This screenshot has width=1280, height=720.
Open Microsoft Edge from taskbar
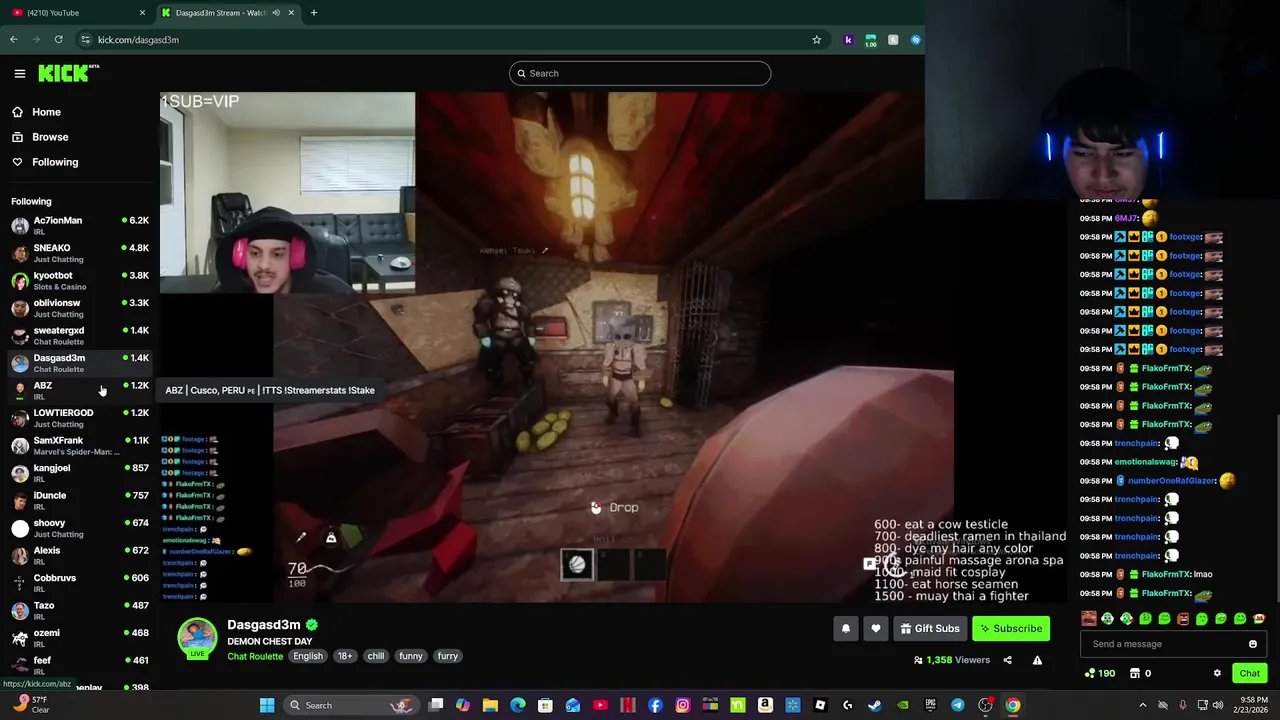(518, 705)
